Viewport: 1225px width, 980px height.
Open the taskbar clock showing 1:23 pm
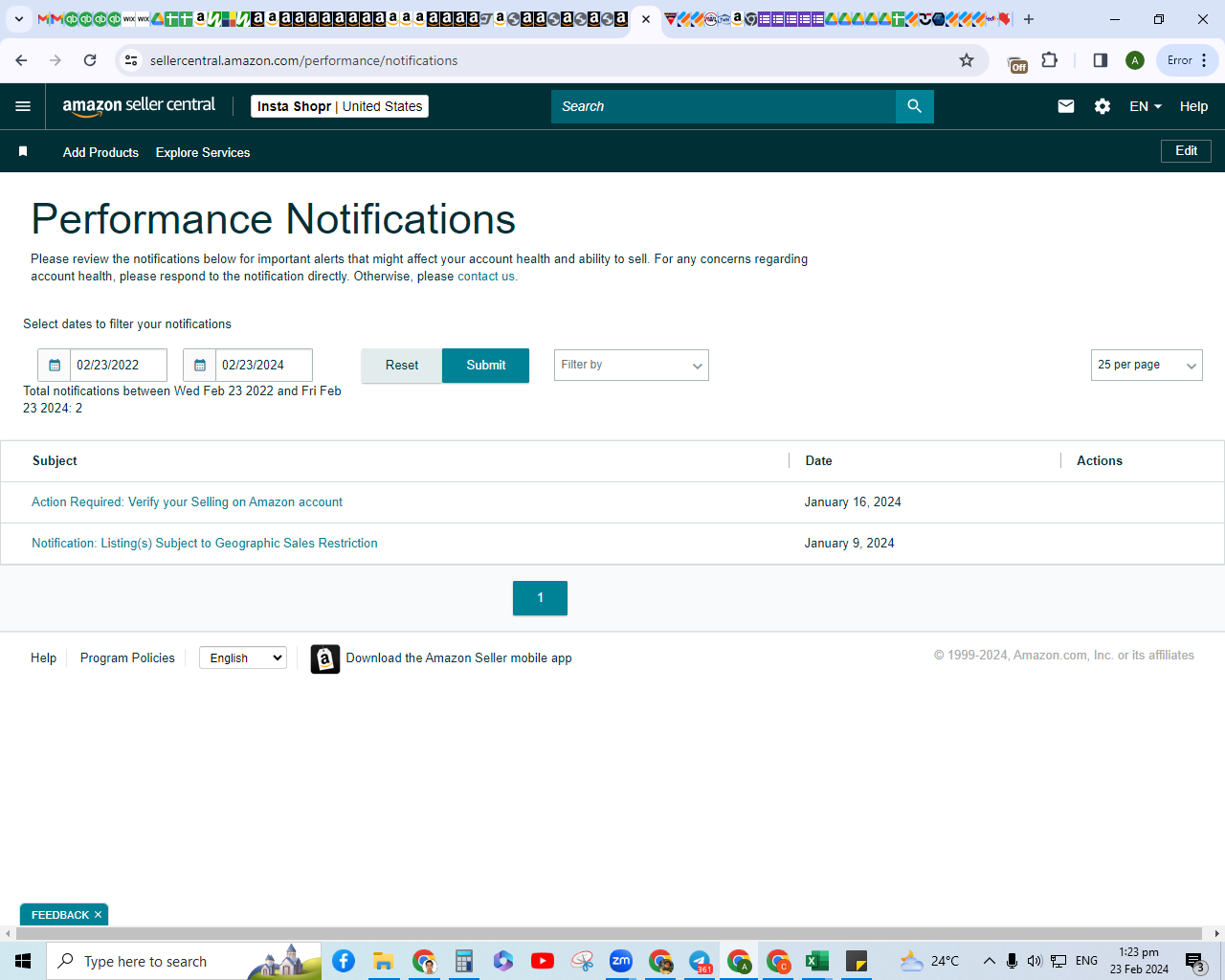1139,961
